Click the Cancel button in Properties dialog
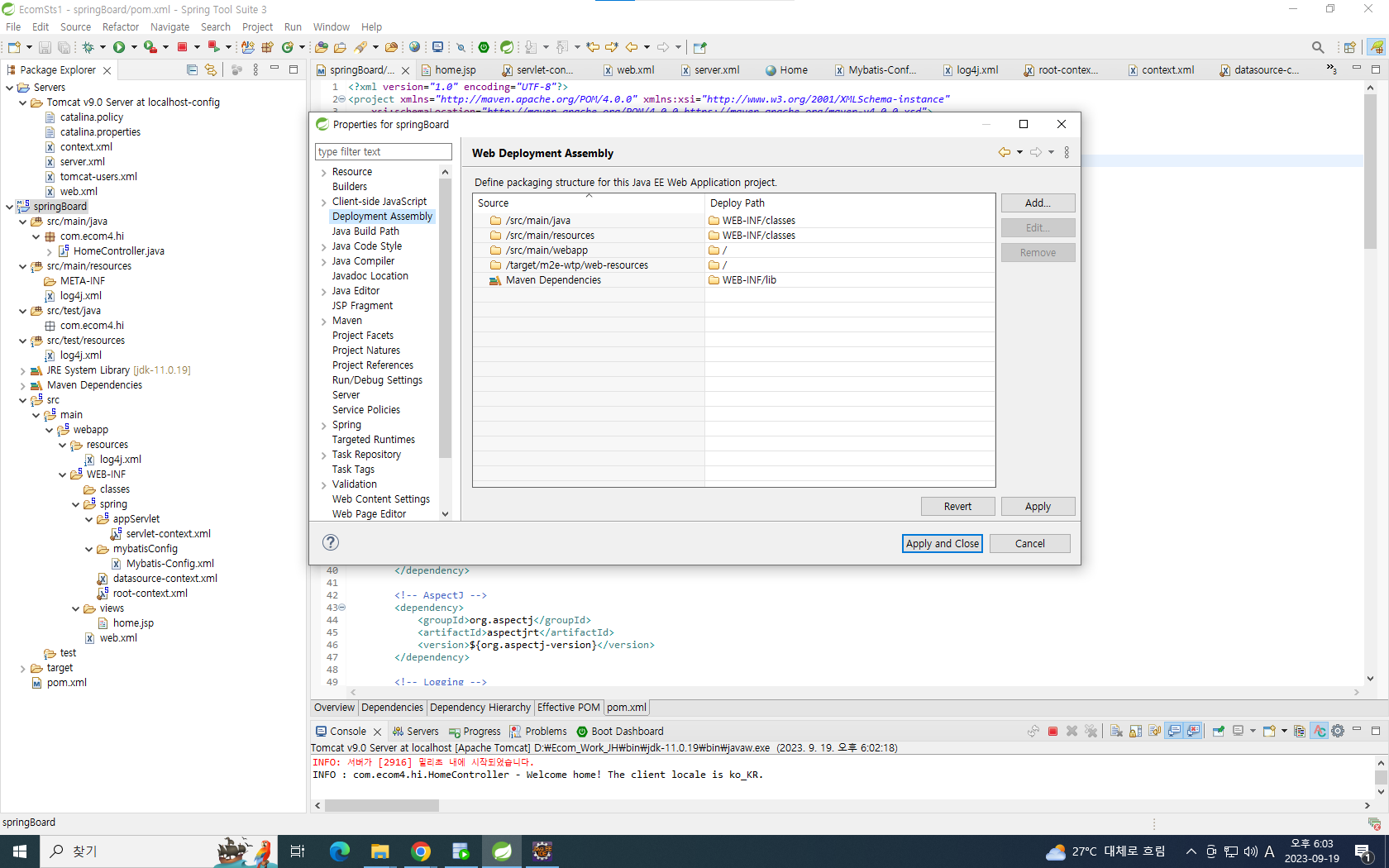 [1029, 543]
